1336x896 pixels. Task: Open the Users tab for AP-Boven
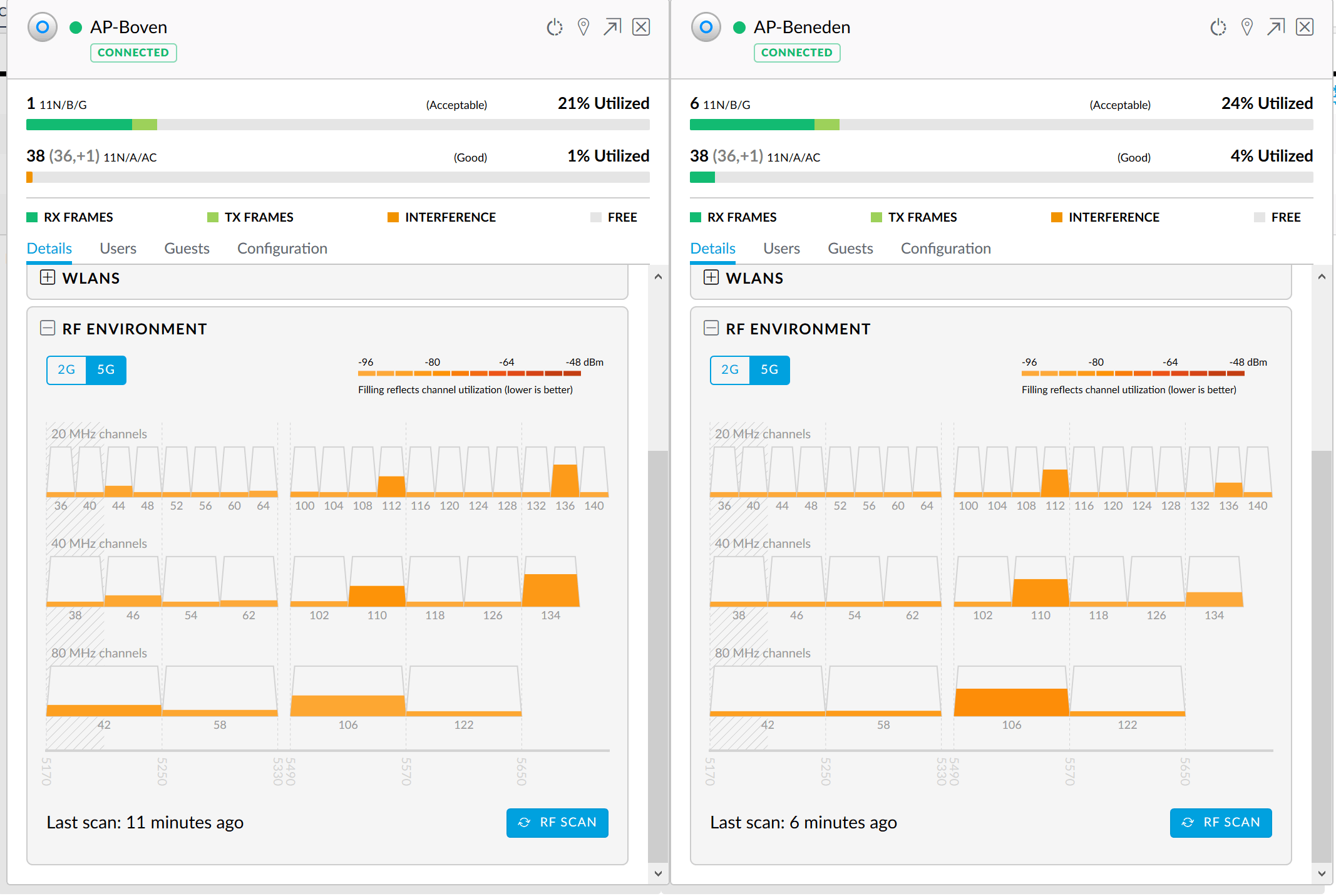118,249
